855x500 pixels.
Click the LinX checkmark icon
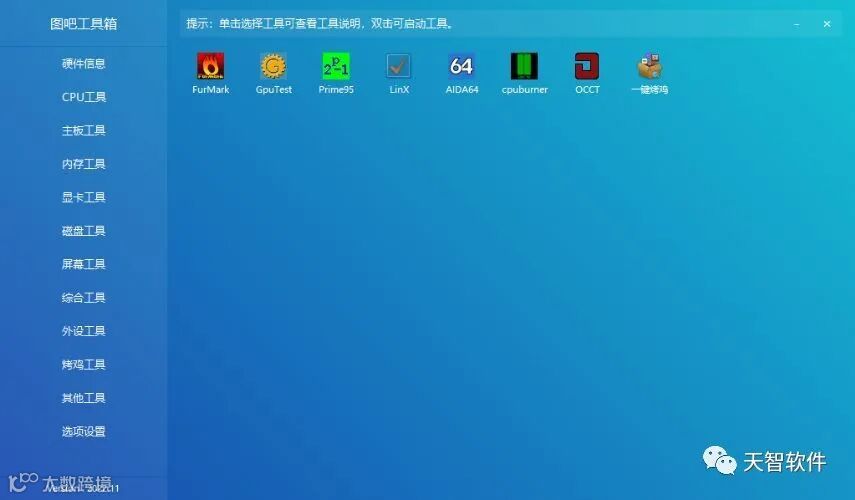tap(399, 66)
